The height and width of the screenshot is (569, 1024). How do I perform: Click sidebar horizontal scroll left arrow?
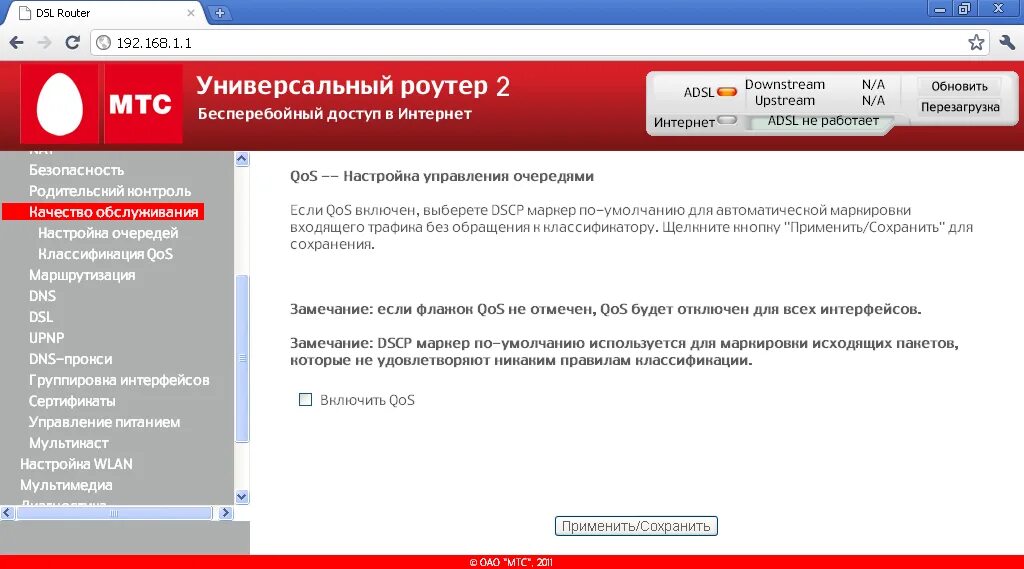7,513
